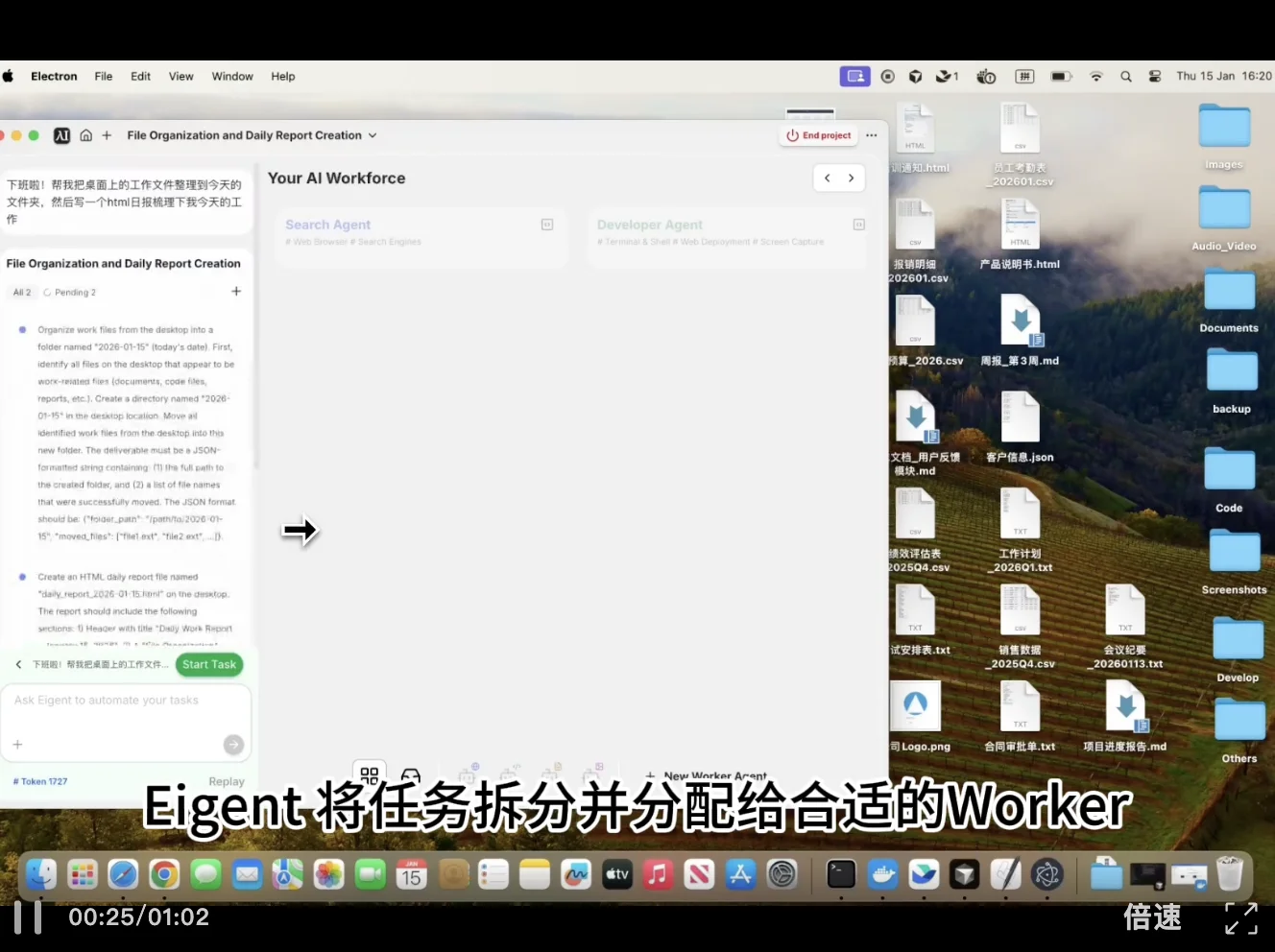1275x952 pixels.
Task: Open the project title dropdown chevron
Action: (x=373, y=135)
